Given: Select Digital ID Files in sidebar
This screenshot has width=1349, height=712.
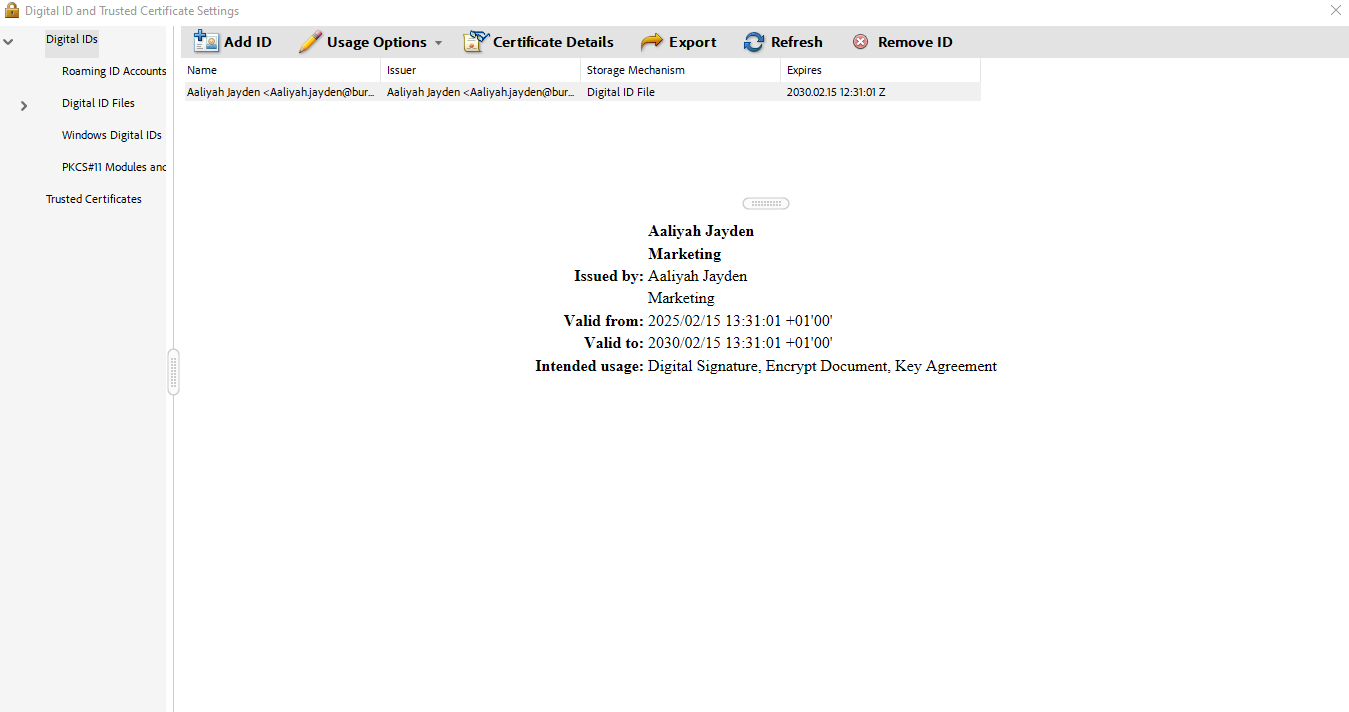Looking at the screenshot, I should pos(98,103).
